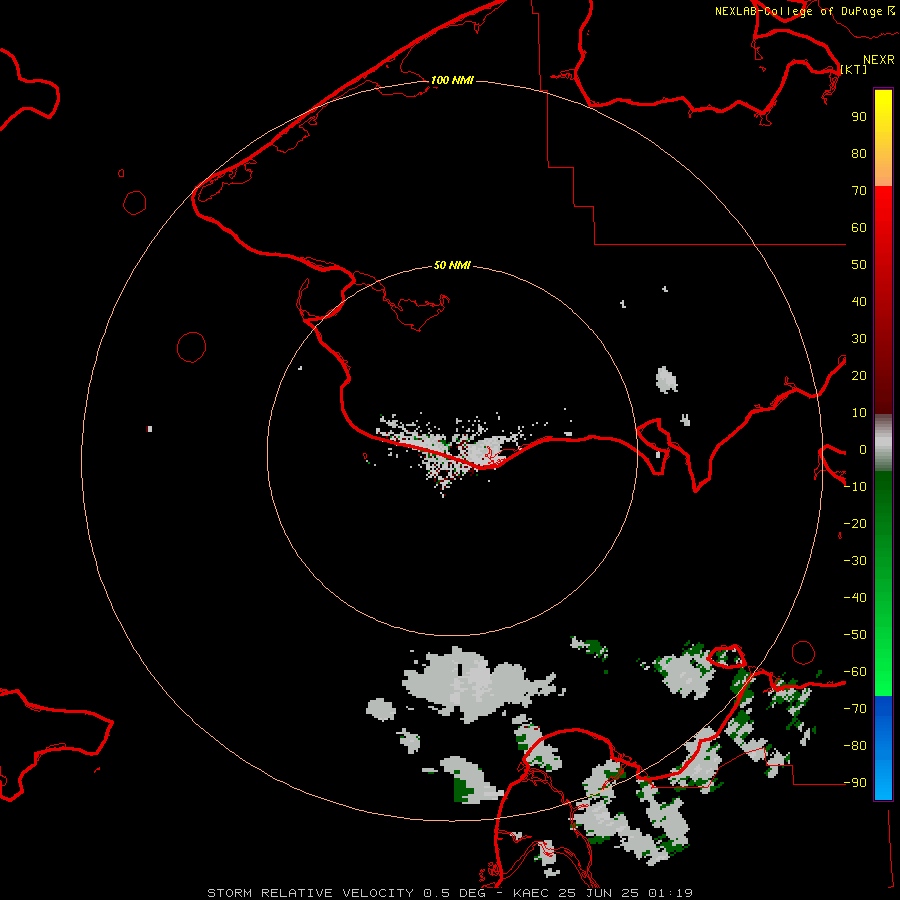Screen dimensions: 900x900
Task: Select the positive 90 velocity scale label
Action: (x=859, y=117)
